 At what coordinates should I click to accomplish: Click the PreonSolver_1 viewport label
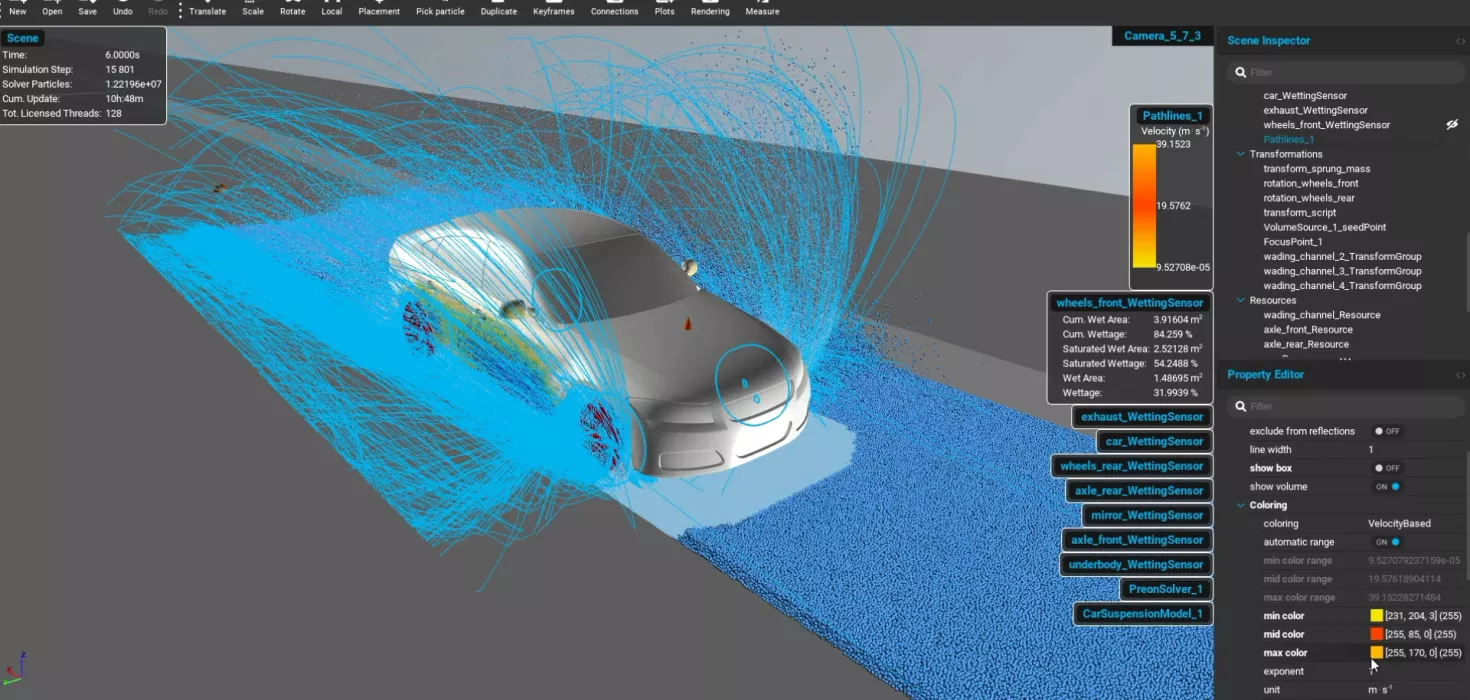[x=1164, y=589]
